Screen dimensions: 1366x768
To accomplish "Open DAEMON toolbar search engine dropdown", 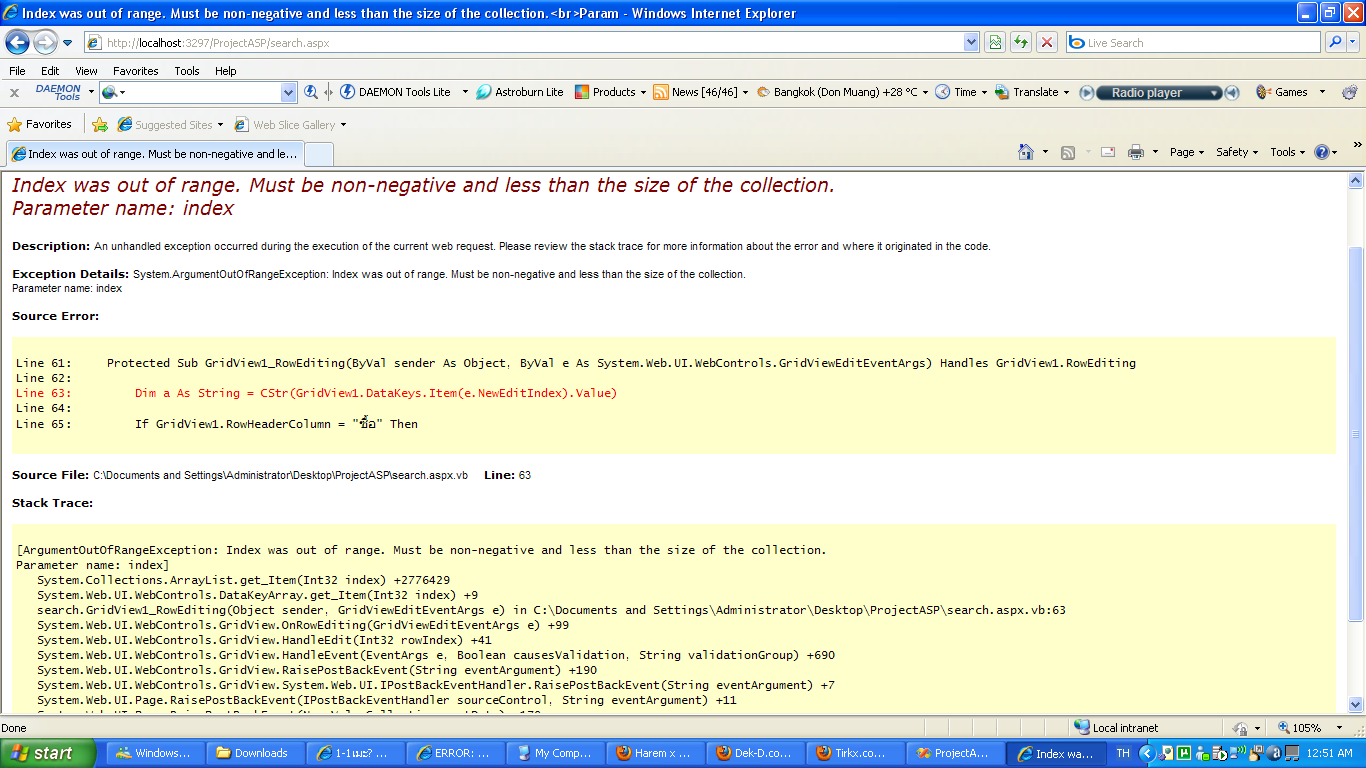I will (288, 92).
